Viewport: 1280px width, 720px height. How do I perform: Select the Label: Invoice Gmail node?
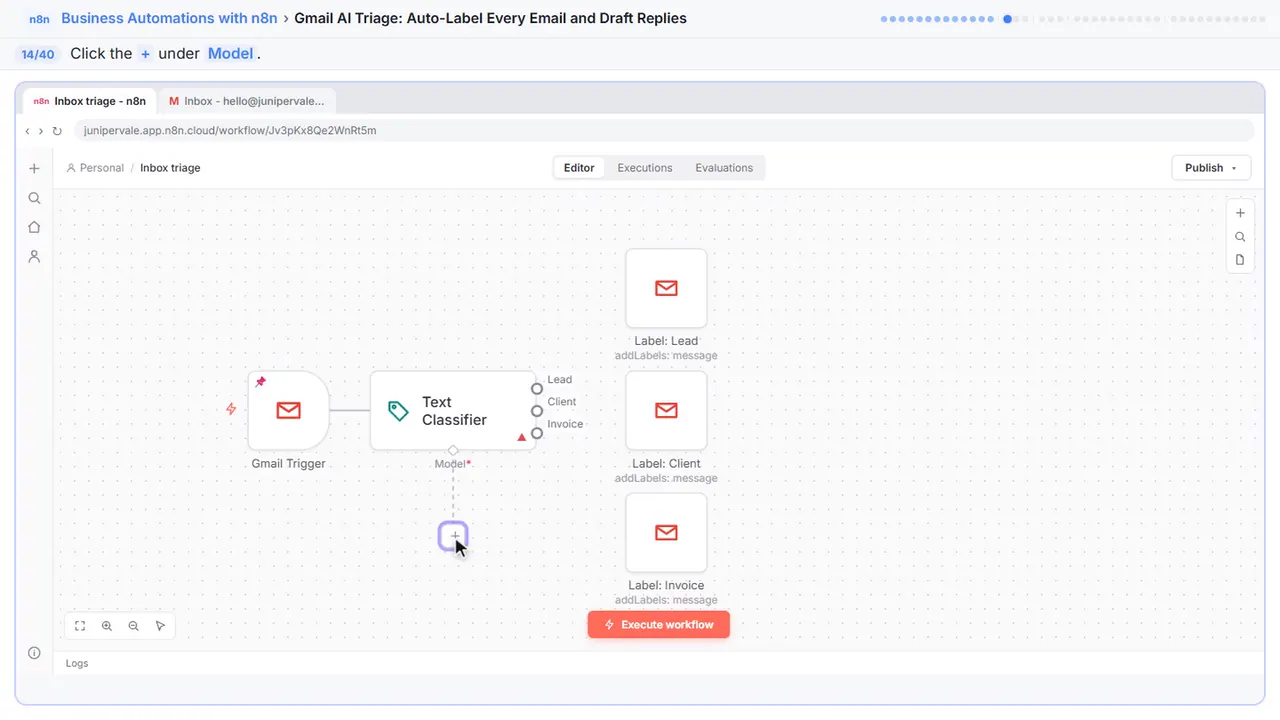tap(666, 533)
